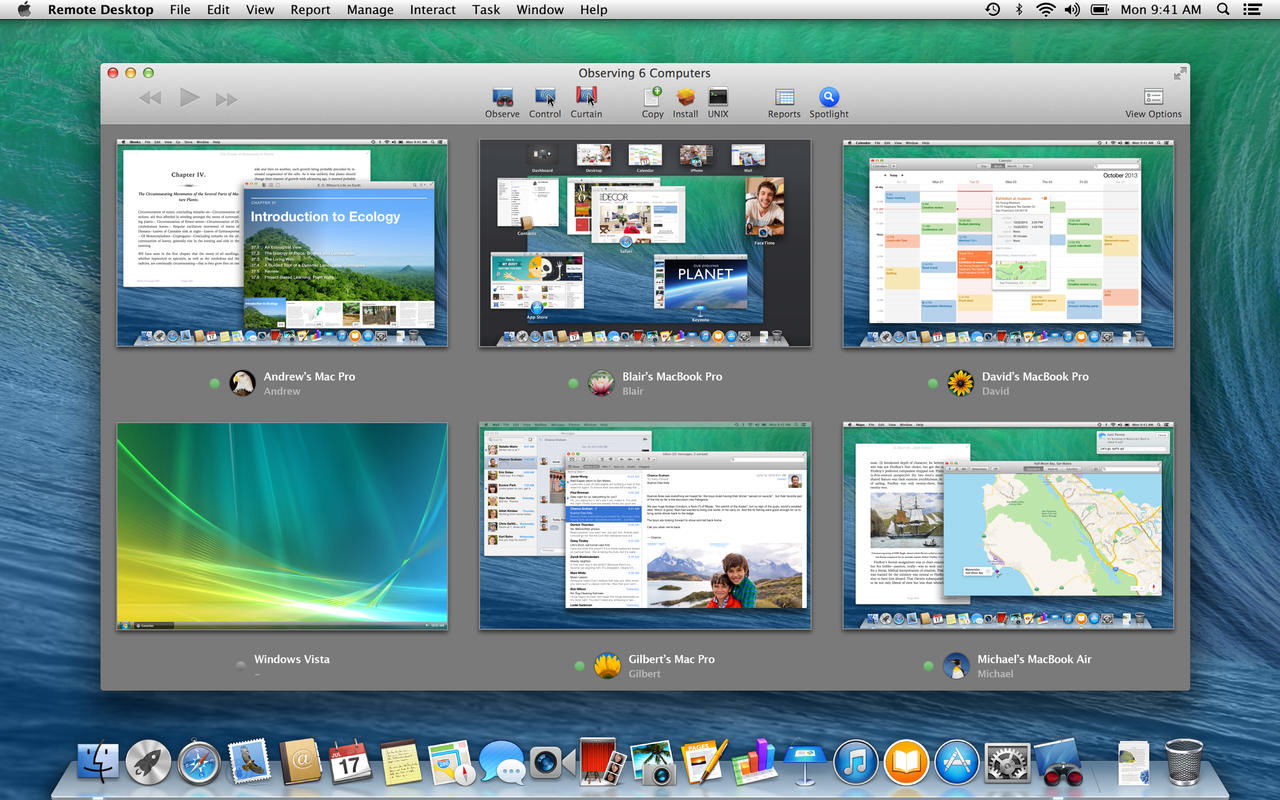This screenshot has height=800, width=1280.
Task: Select Andrew's Mac Pro screen thumbnail
Action: point(282,243)
